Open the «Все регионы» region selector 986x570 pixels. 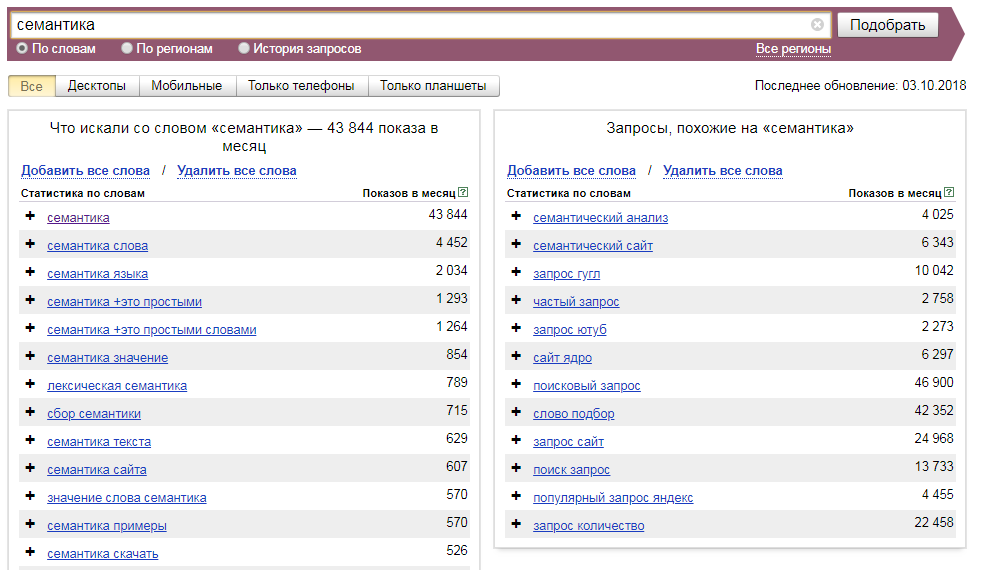click(793, 49)
